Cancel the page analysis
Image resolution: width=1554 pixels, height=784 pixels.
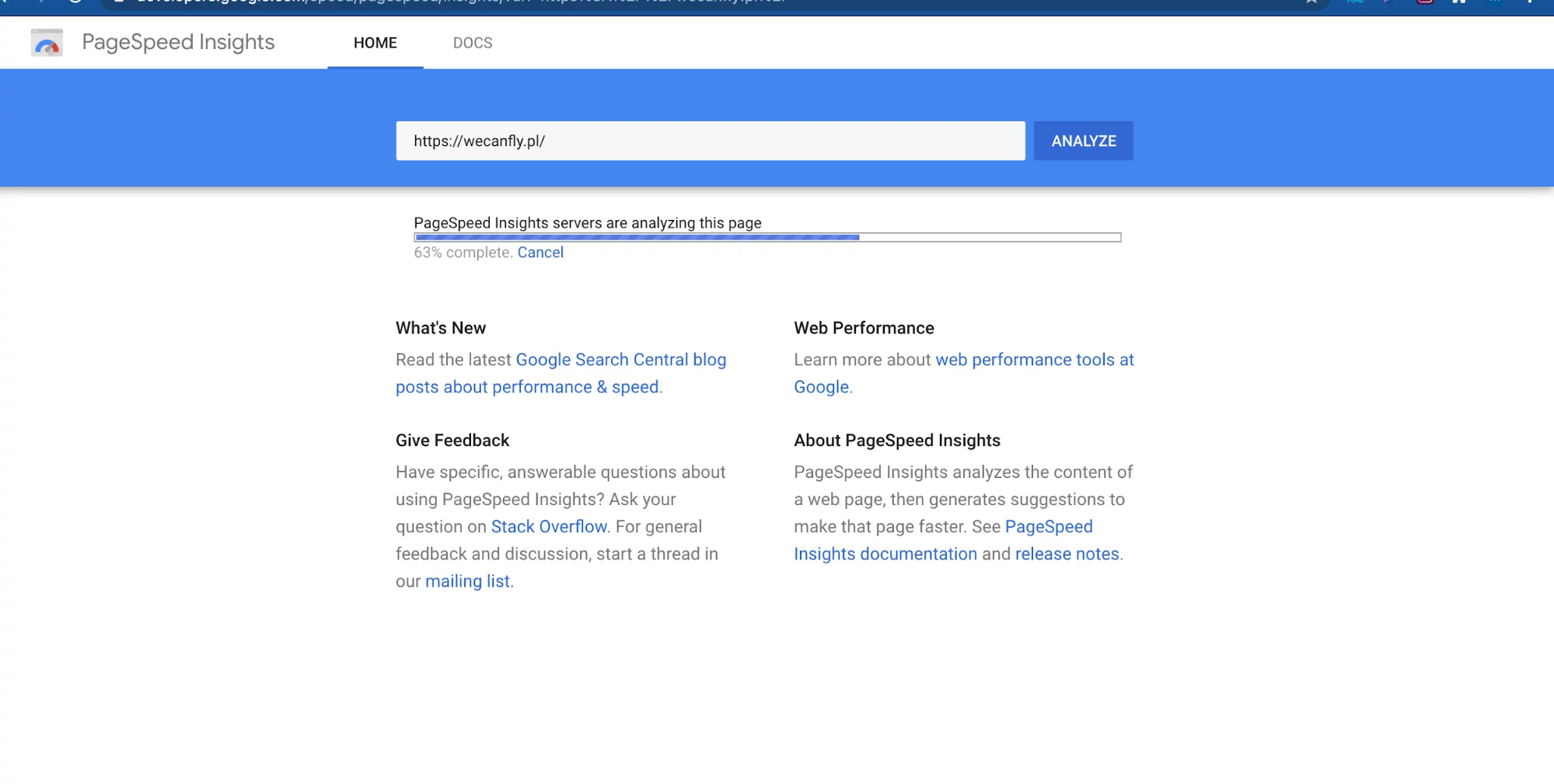pyautogui.click(x=540, y=253)
